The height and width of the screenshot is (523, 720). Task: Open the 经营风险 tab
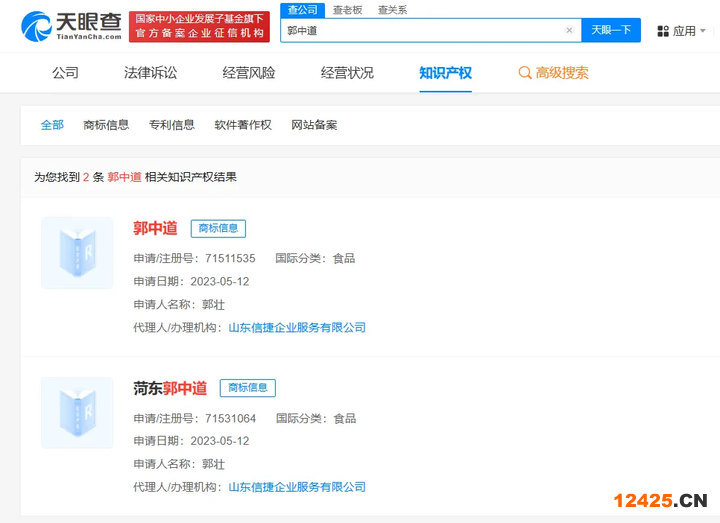(249, 73)
